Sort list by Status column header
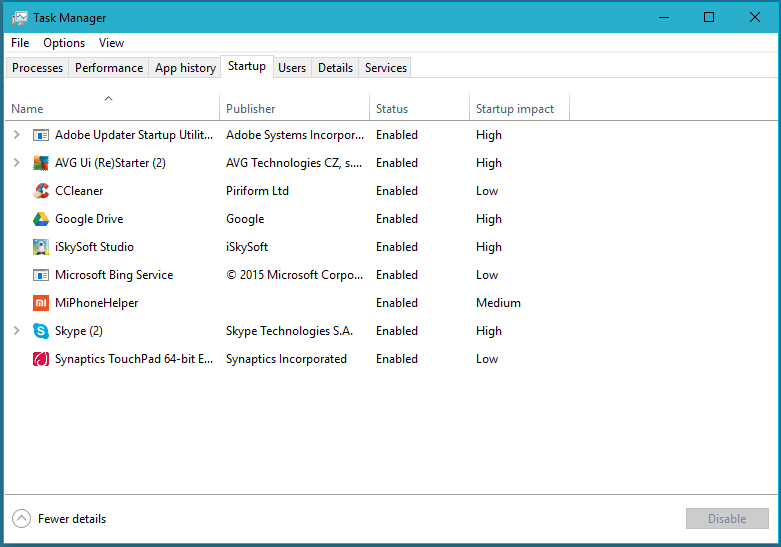This screenshot has height=547, width=781. click(392, 109)
